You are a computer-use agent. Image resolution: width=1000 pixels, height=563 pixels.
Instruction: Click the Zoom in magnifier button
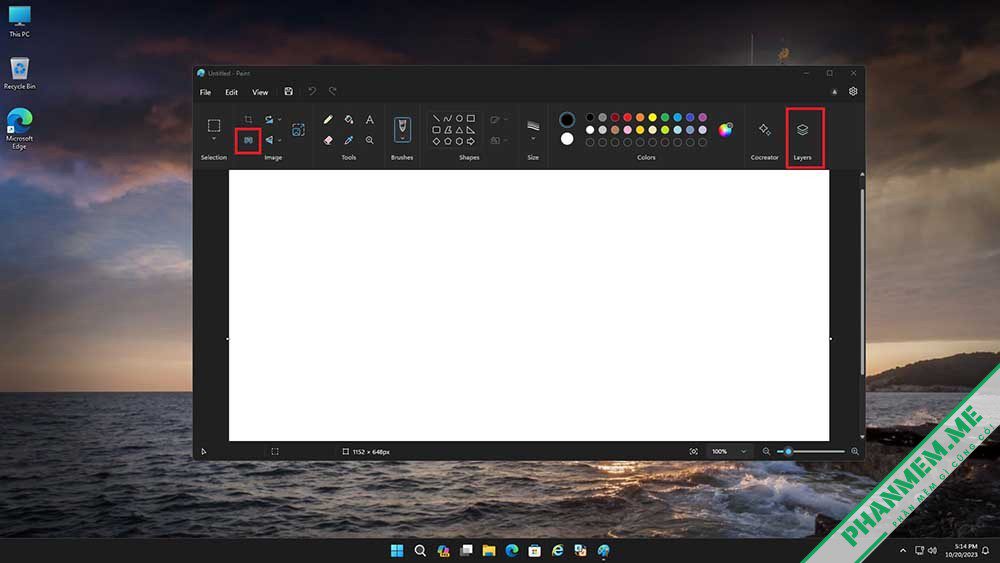855,451
